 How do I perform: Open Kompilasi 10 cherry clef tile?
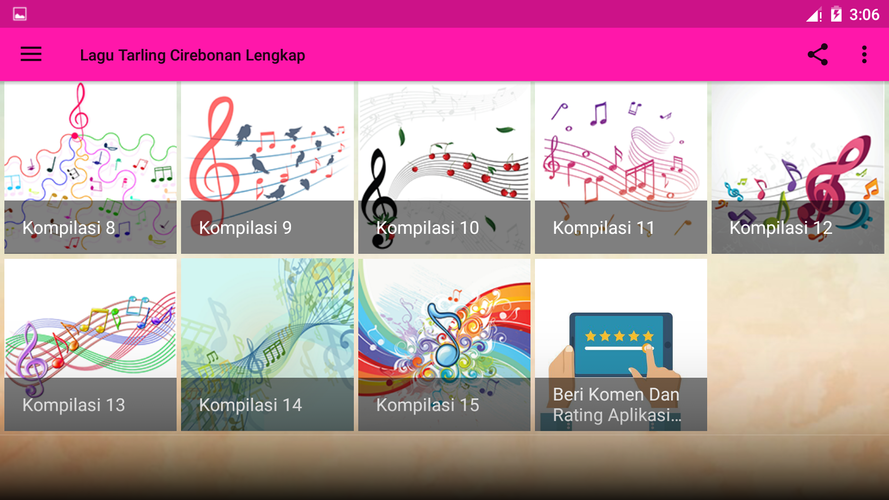(x=444, y=168)
